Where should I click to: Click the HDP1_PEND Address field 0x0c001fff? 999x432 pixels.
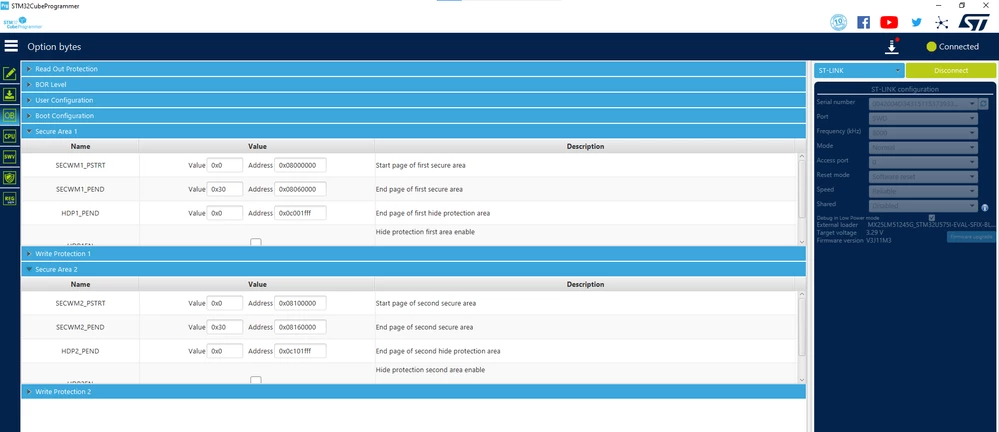tap(301, 213)
